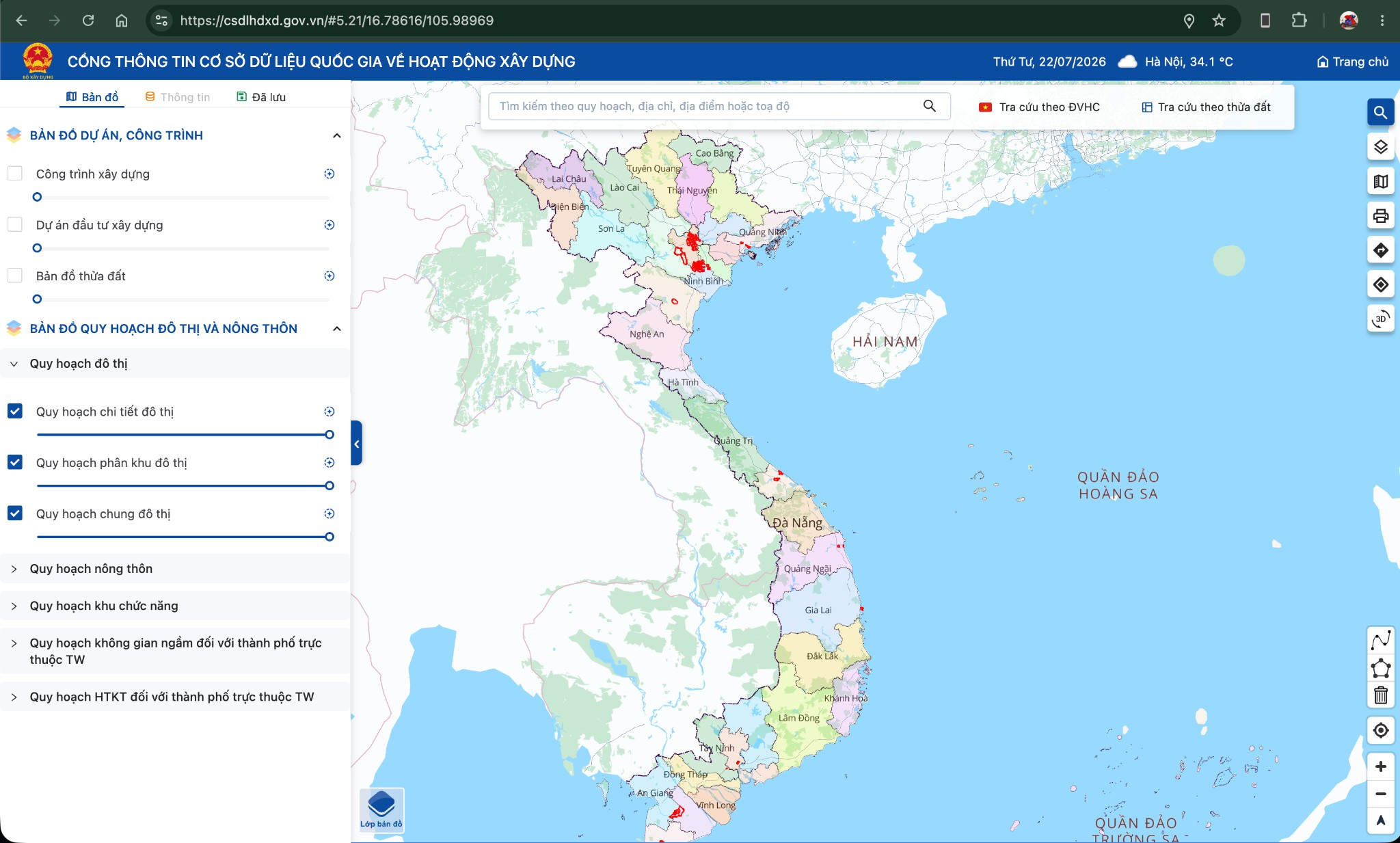Delete drawings with the trash icon

tap(1380, 695)
